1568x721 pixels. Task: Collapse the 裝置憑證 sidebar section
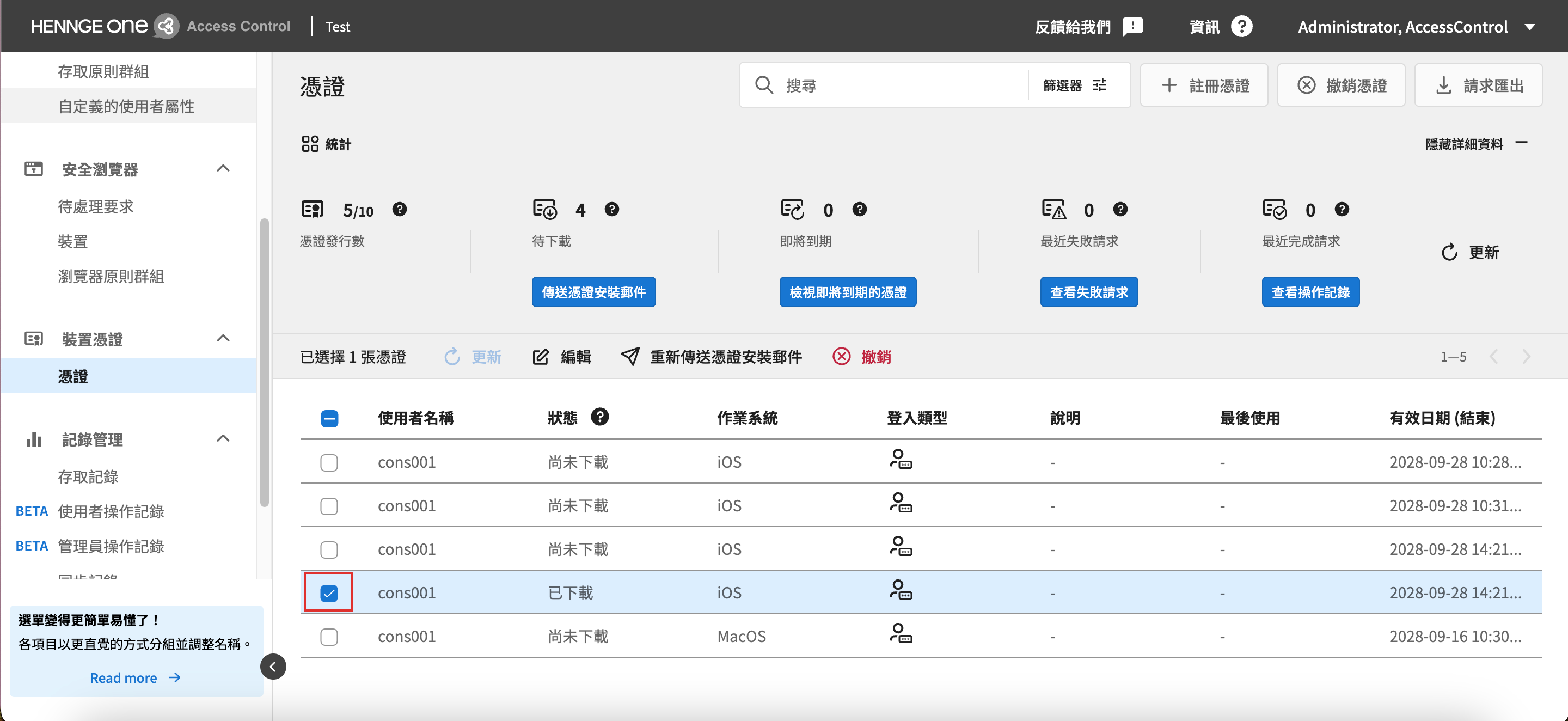point(223,339)
